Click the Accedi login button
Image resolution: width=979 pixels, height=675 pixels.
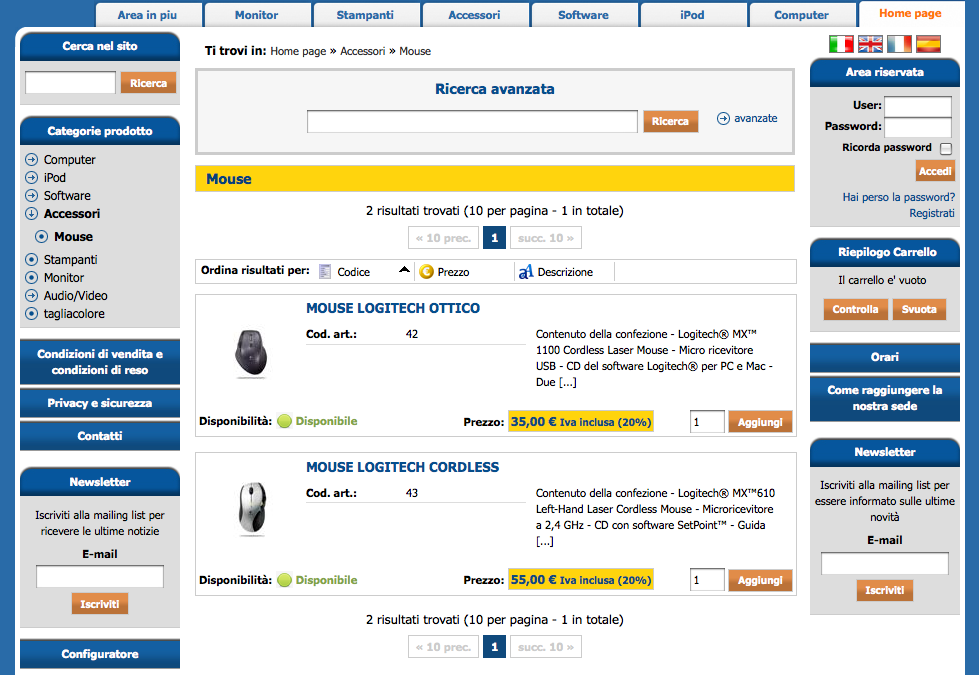pos(935,171)
